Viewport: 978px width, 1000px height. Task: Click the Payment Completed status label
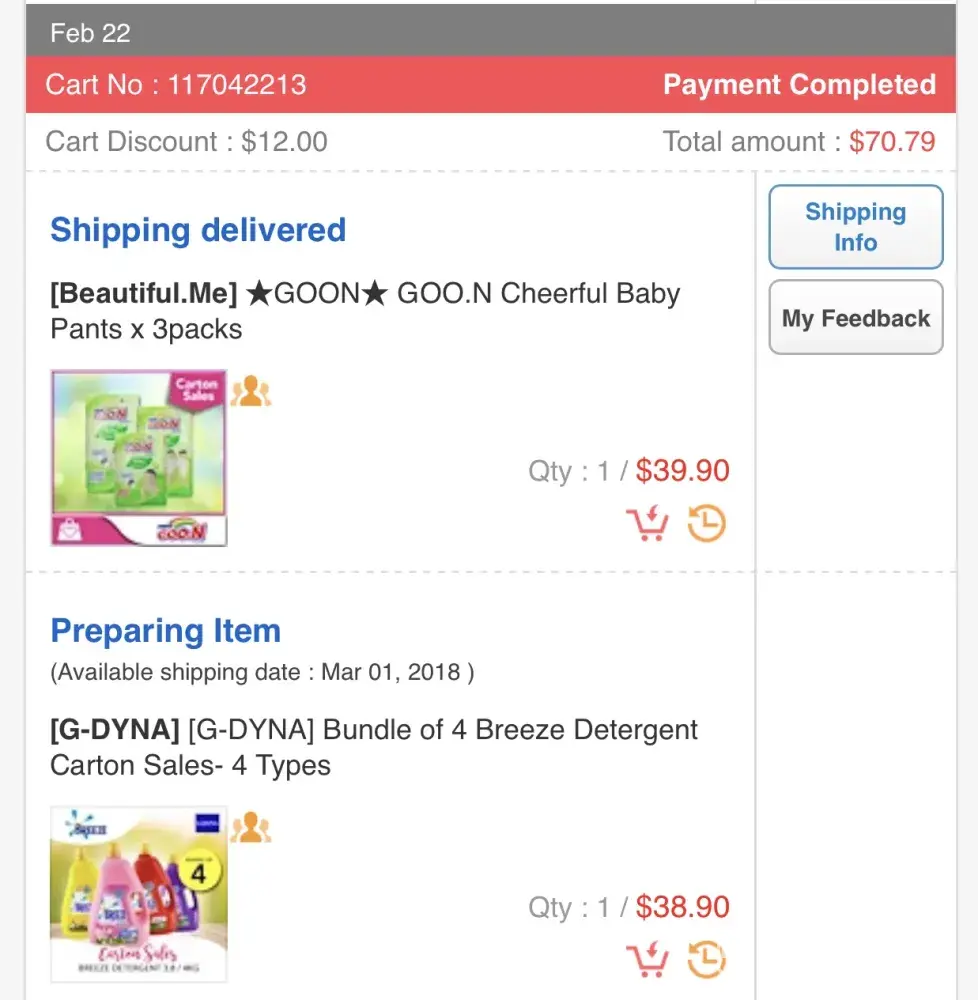(x=799, y=84)
